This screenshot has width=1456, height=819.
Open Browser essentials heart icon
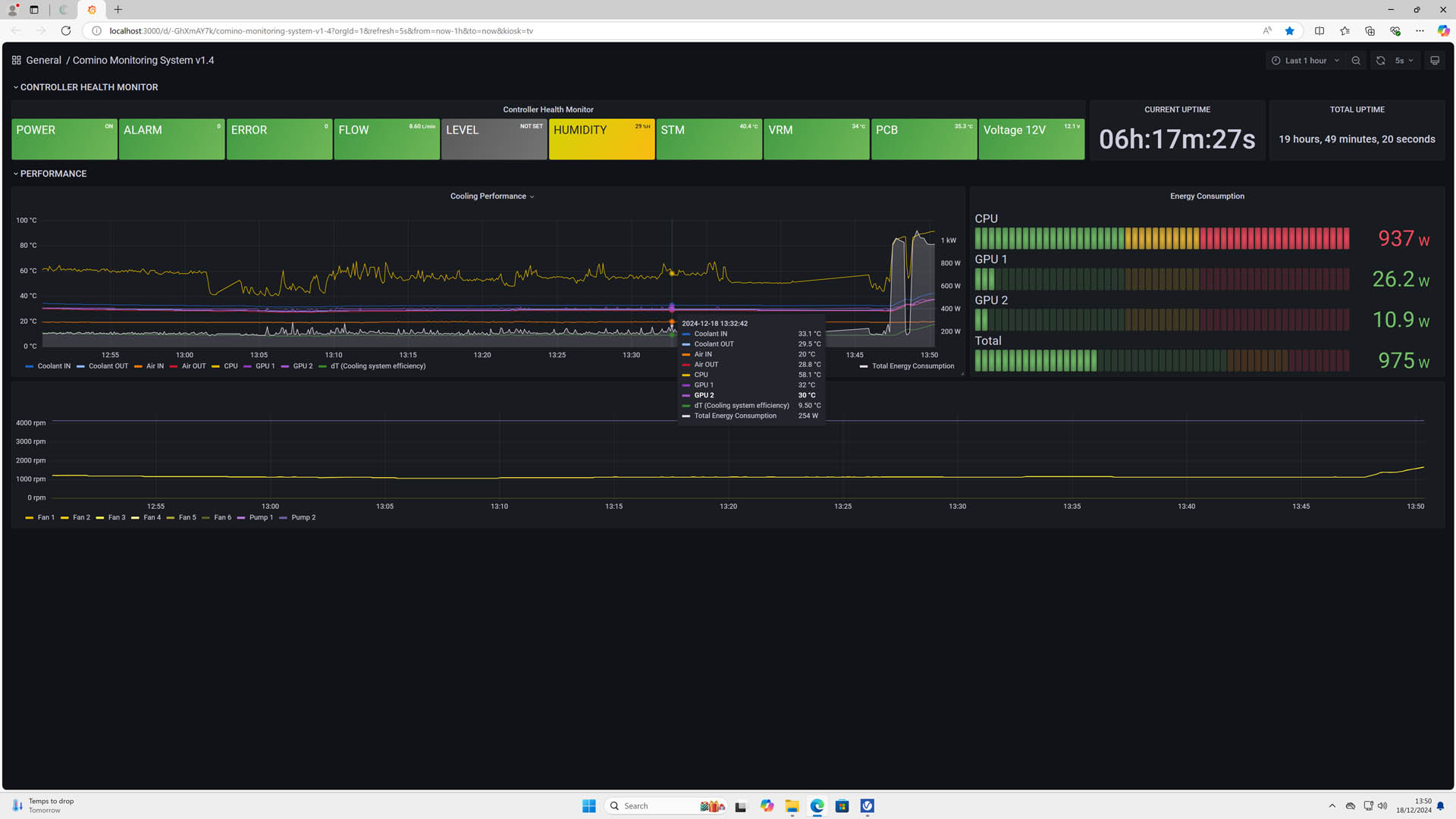[x=1395, y=31]
